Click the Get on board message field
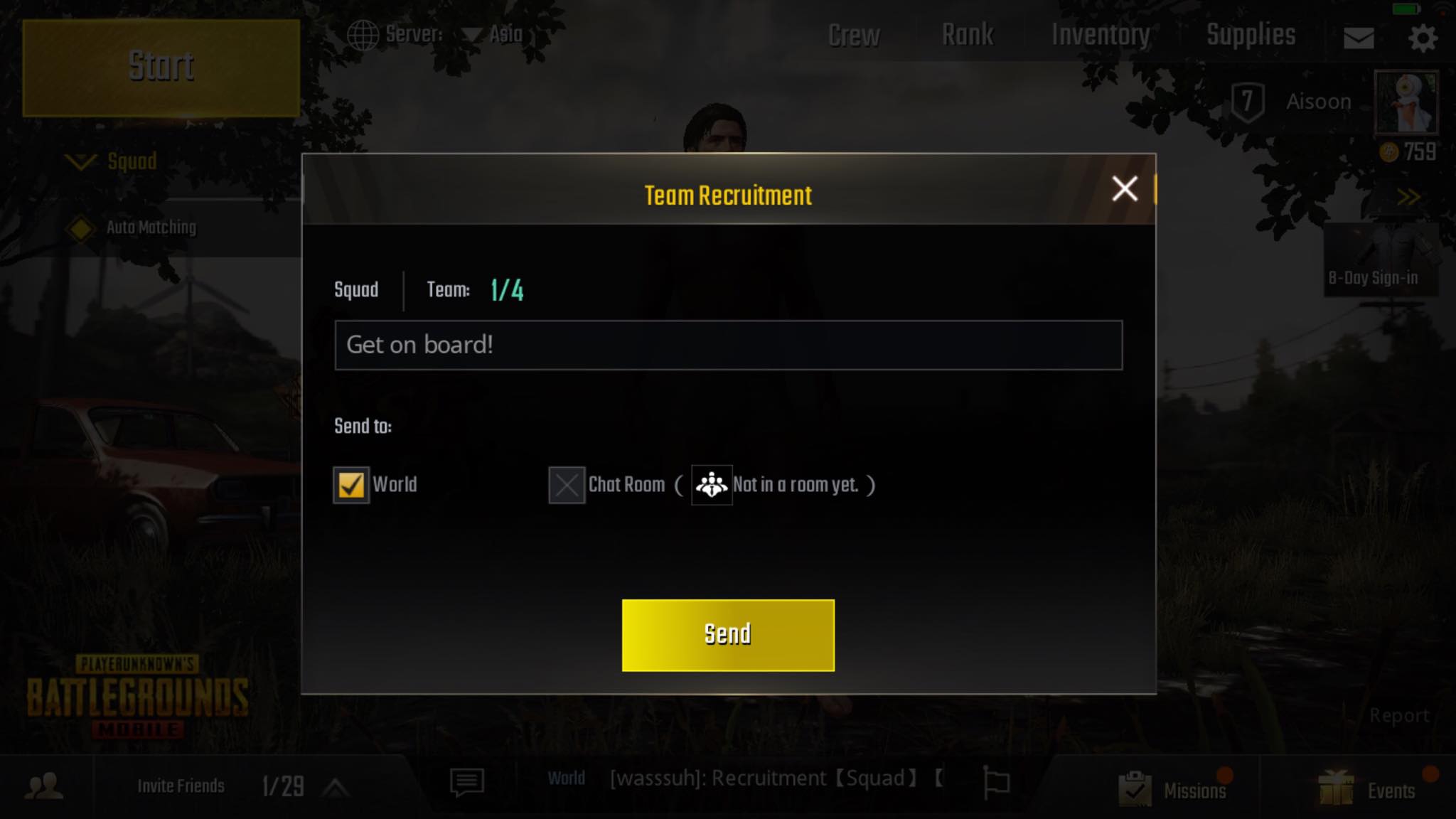1456x819 pixels. pyautogui.click(x=729, y=345)
